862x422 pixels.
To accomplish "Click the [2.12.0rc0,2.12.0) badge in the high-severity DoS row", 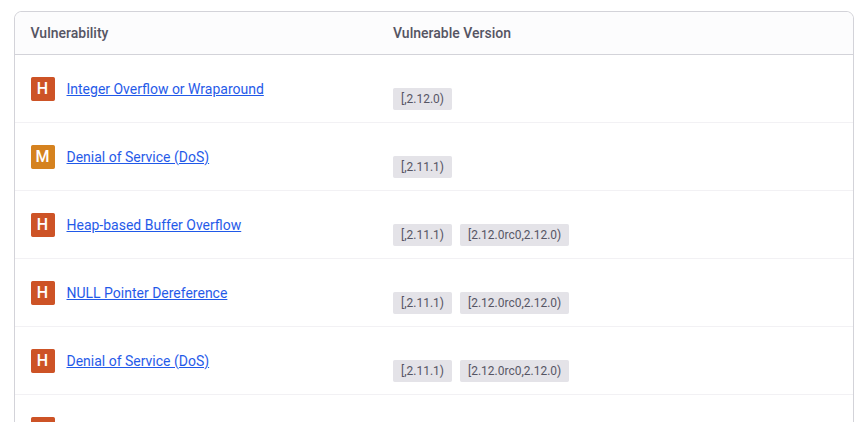I will (514, 371).
